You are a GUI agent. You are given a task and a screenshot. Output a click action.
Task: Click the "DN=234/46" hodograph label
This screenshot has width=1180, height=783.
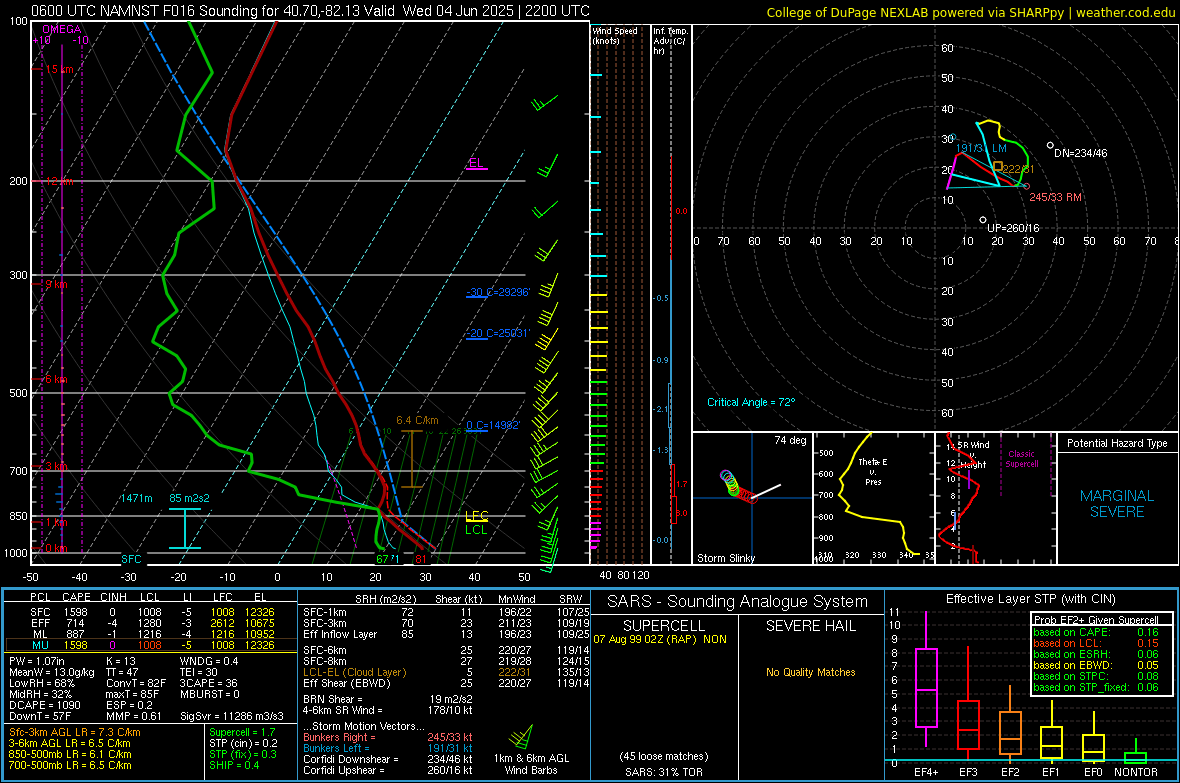point(1080,154)
